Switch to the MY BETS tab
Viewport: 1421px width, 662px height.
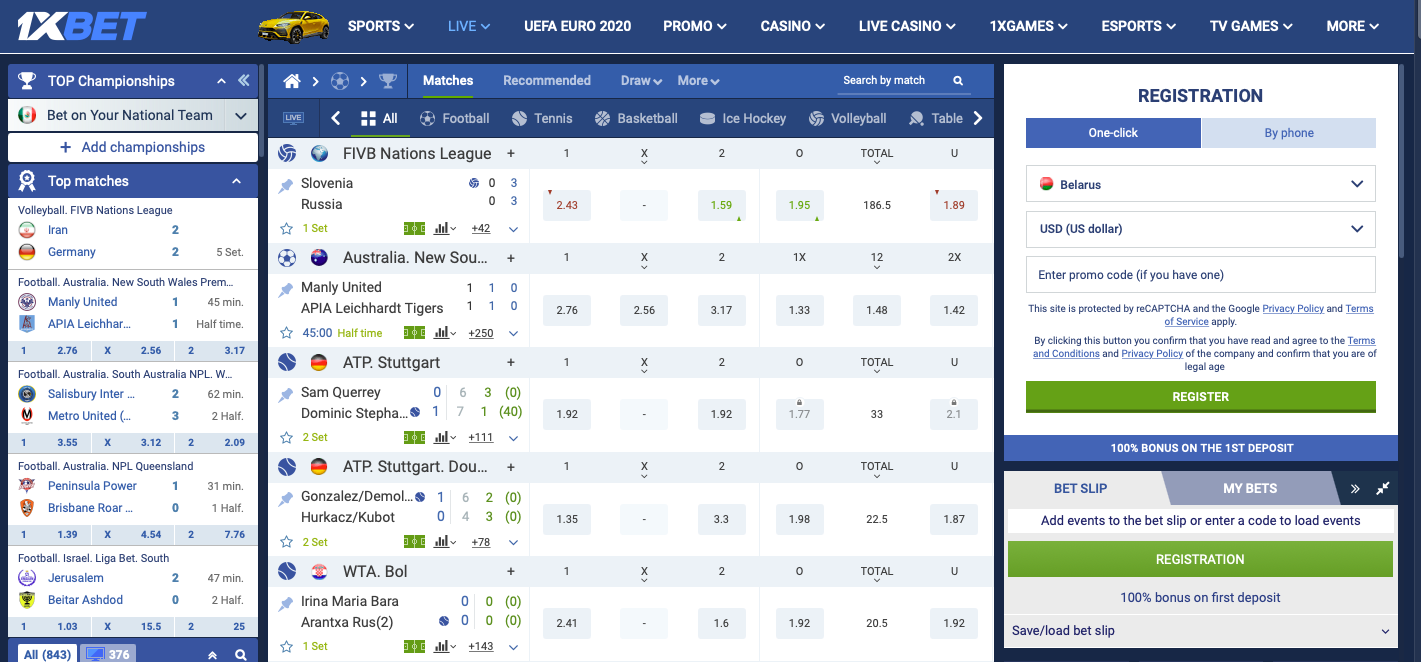(x=1250, y=488)
